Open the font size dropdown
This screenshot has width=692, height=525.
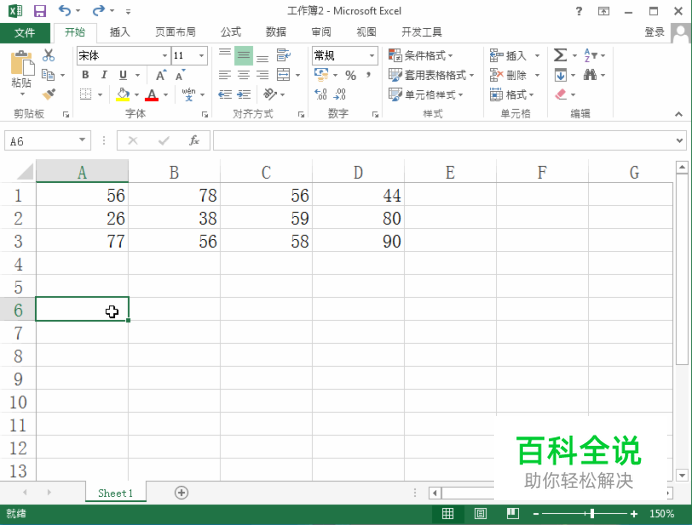pos(202,56)
